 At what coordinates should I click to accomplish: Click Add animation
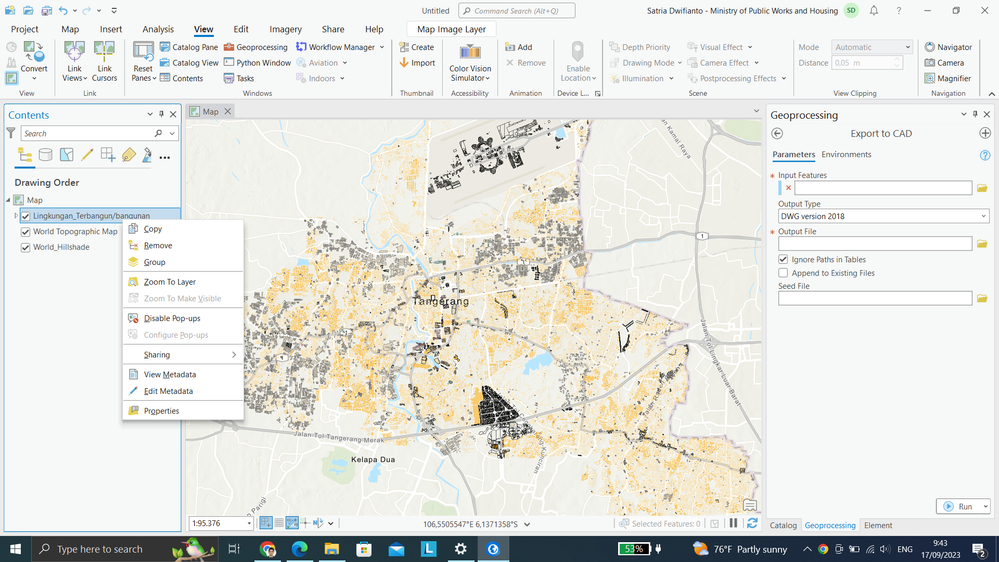[519, 47]
